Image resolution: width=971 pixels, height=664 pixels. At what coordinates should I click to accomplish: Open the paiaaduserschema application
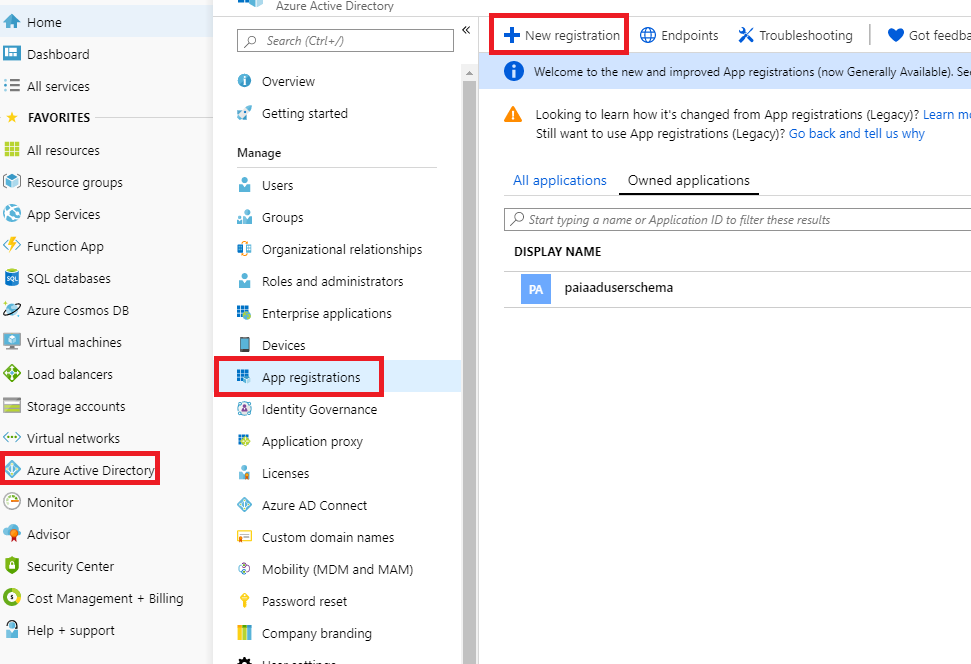[618, 287]
